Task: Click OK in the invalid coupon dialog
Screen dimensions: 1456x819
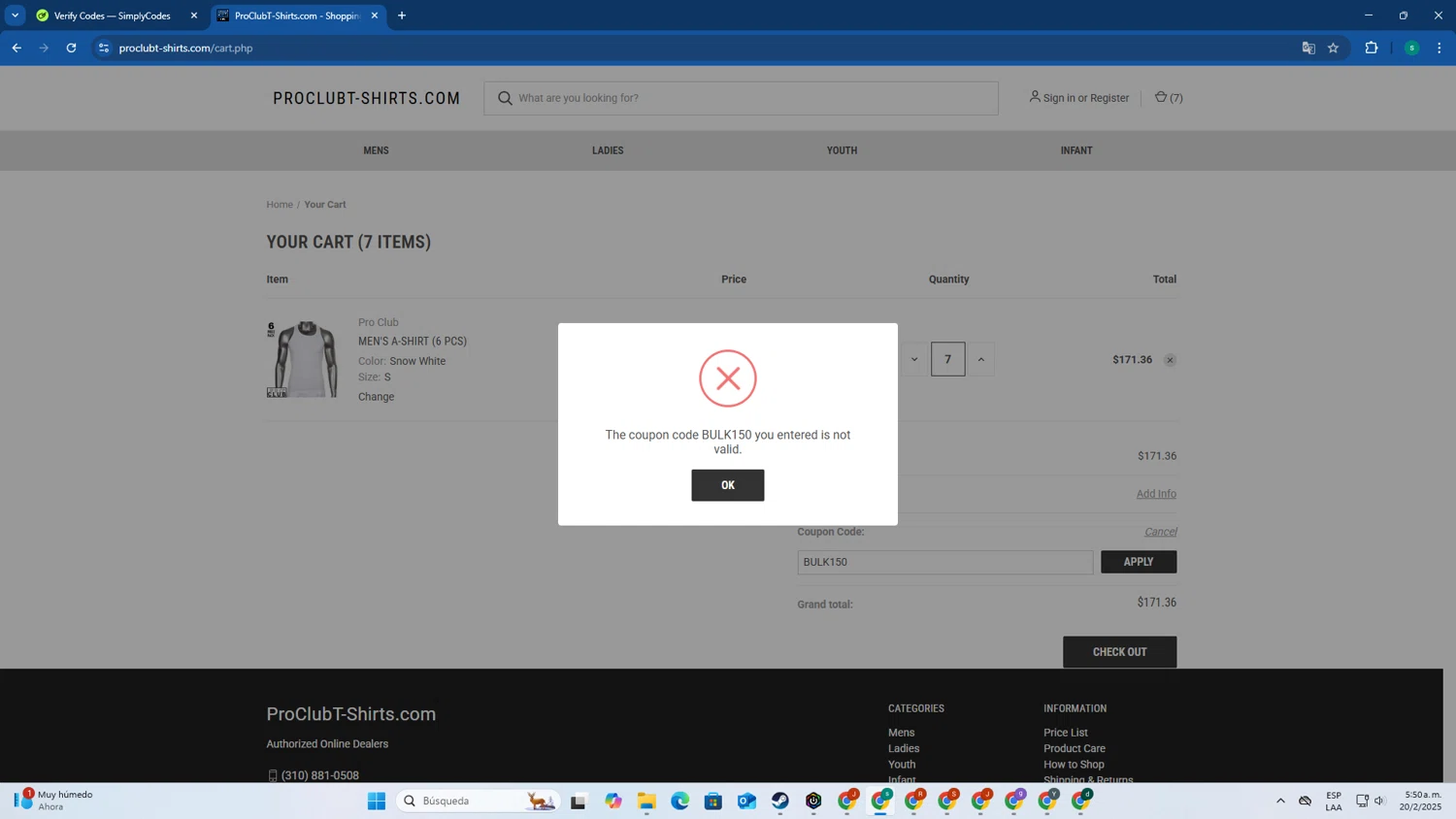Action: click(727, 485)
